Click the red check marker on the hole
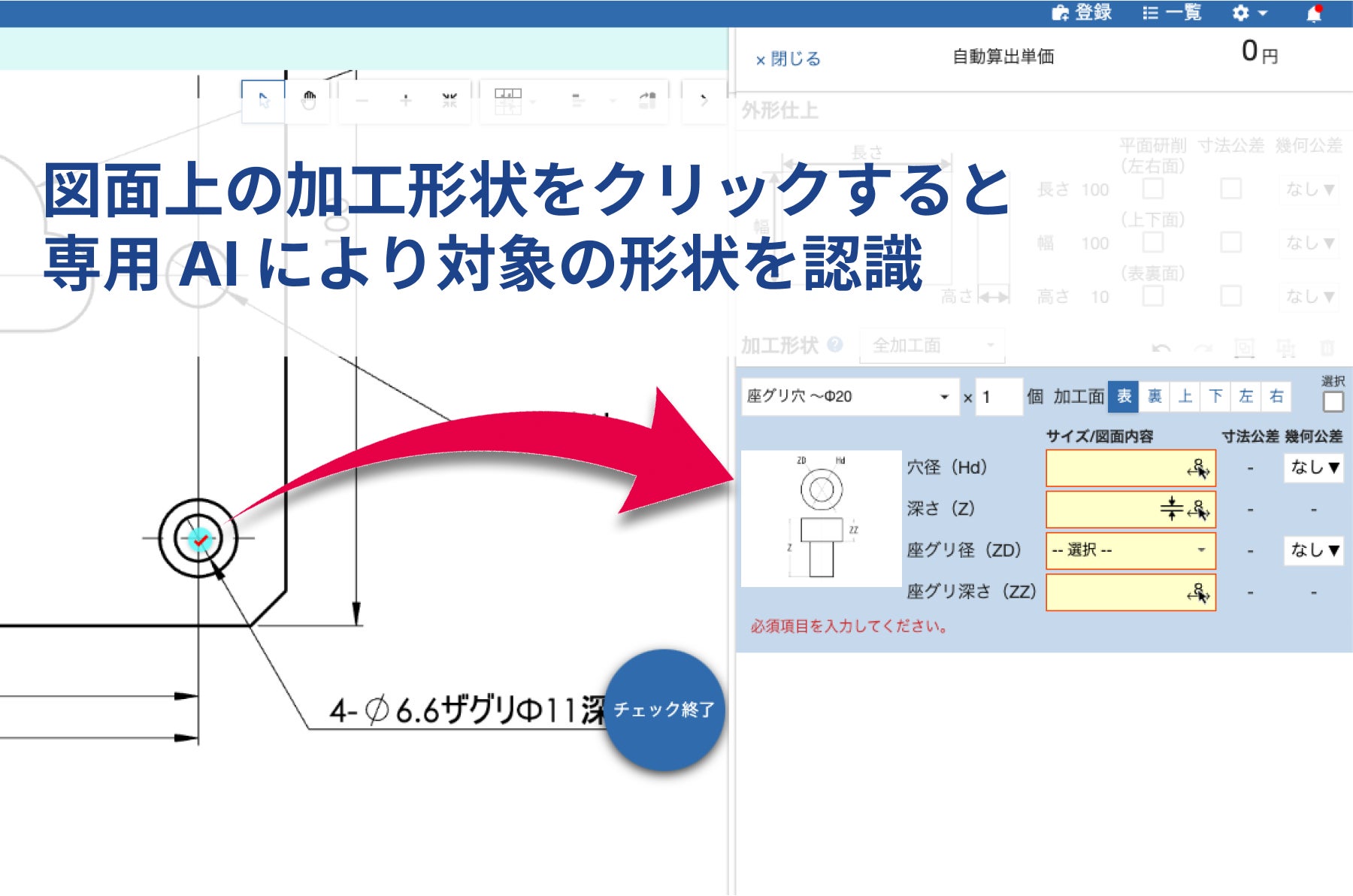The image size is (1353, 896). tap(200, 540)
